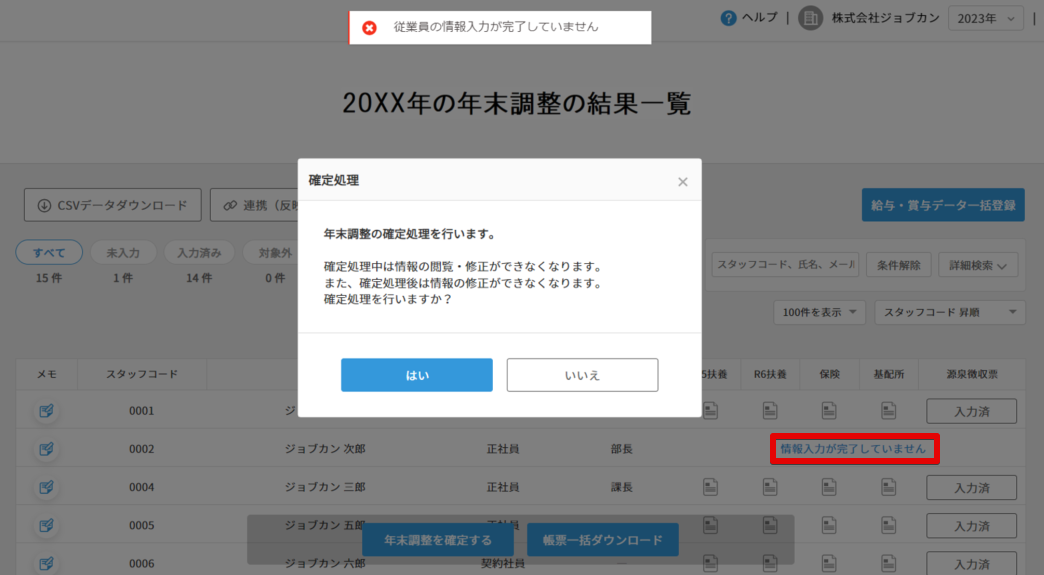Expand the 詳細検索 options
The height and width of the screenshot is (575, 1044).
pos(978,264)
